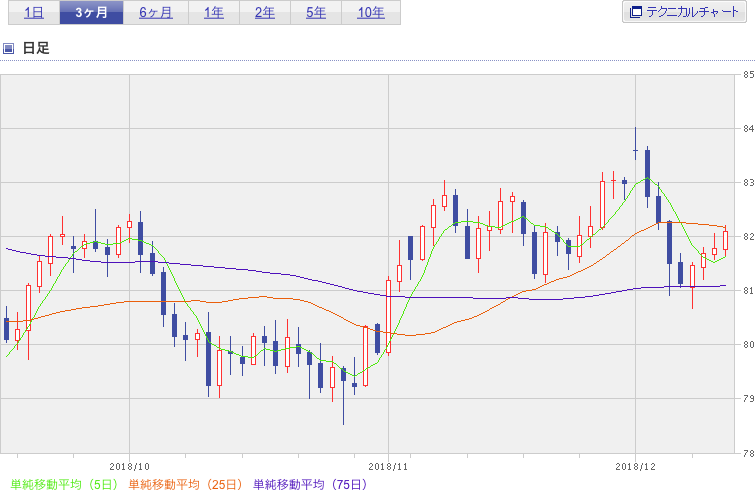Select the 10年 period tab
Screen dimensions: 755x493
click(371, 13)
